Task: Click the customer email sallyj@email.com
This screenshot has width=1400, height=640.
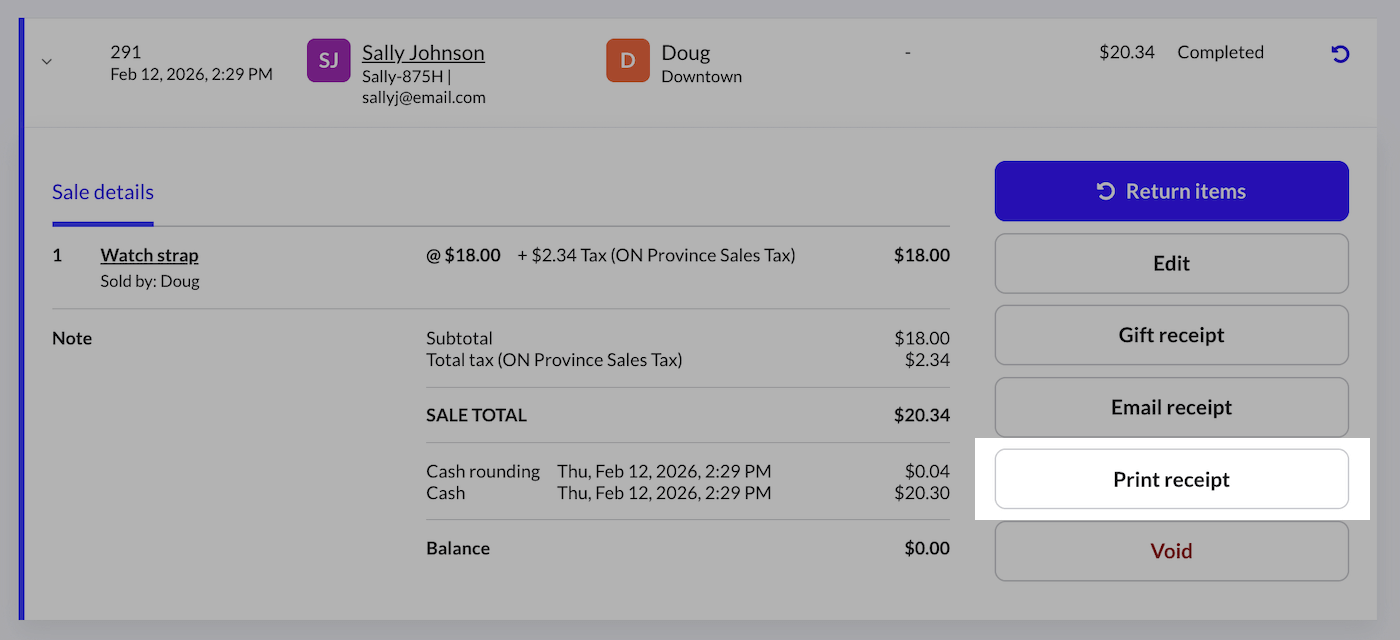Action: [x=423, y=97]
